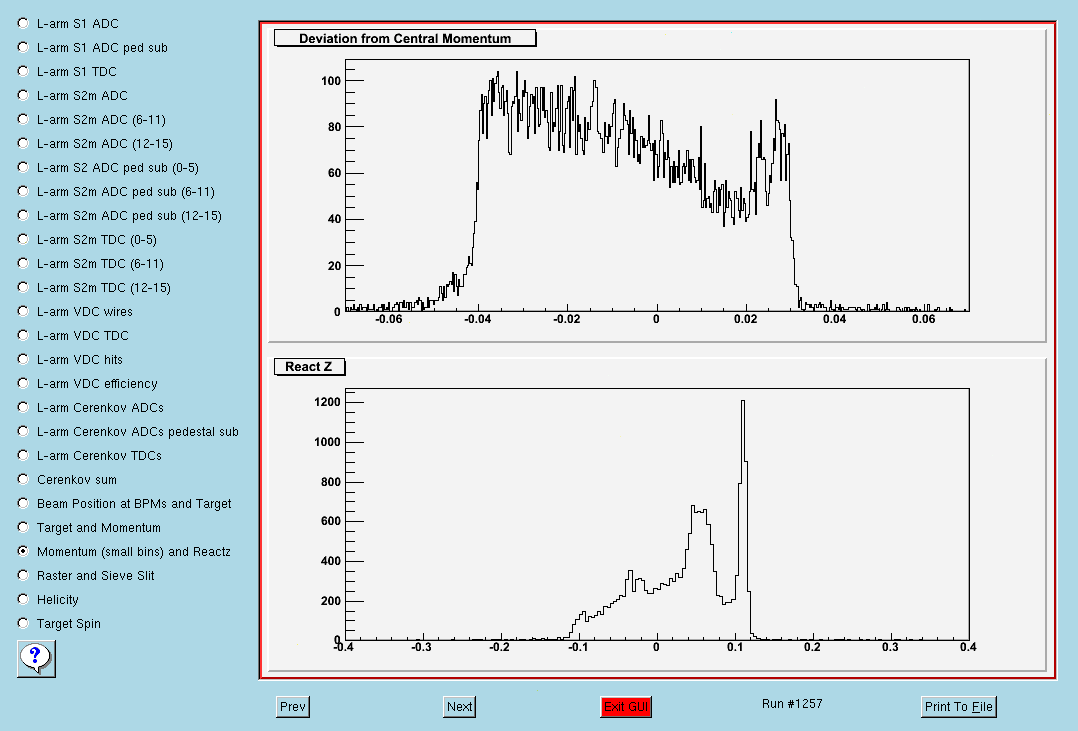Click the momentum histogram plot area

(x=657, y=186)
